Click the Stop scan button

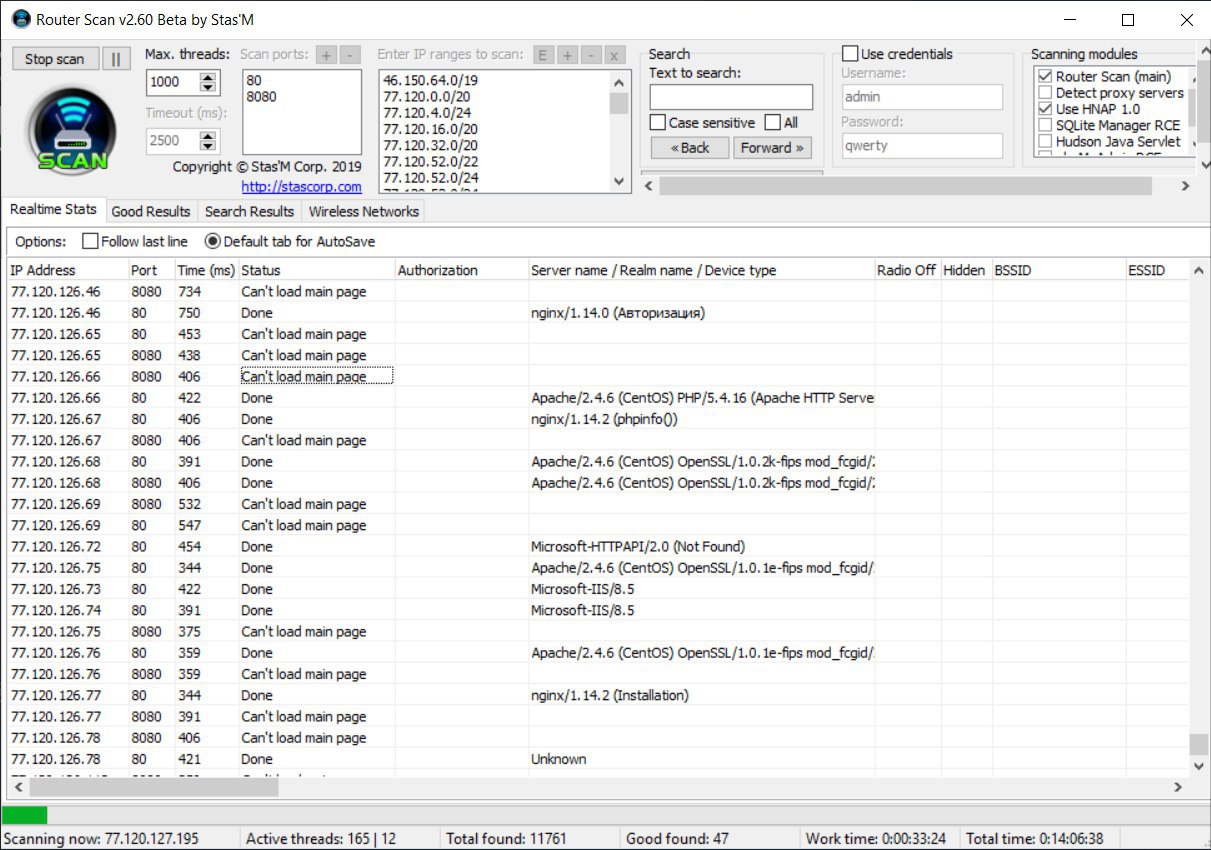(x=55, y=59)
